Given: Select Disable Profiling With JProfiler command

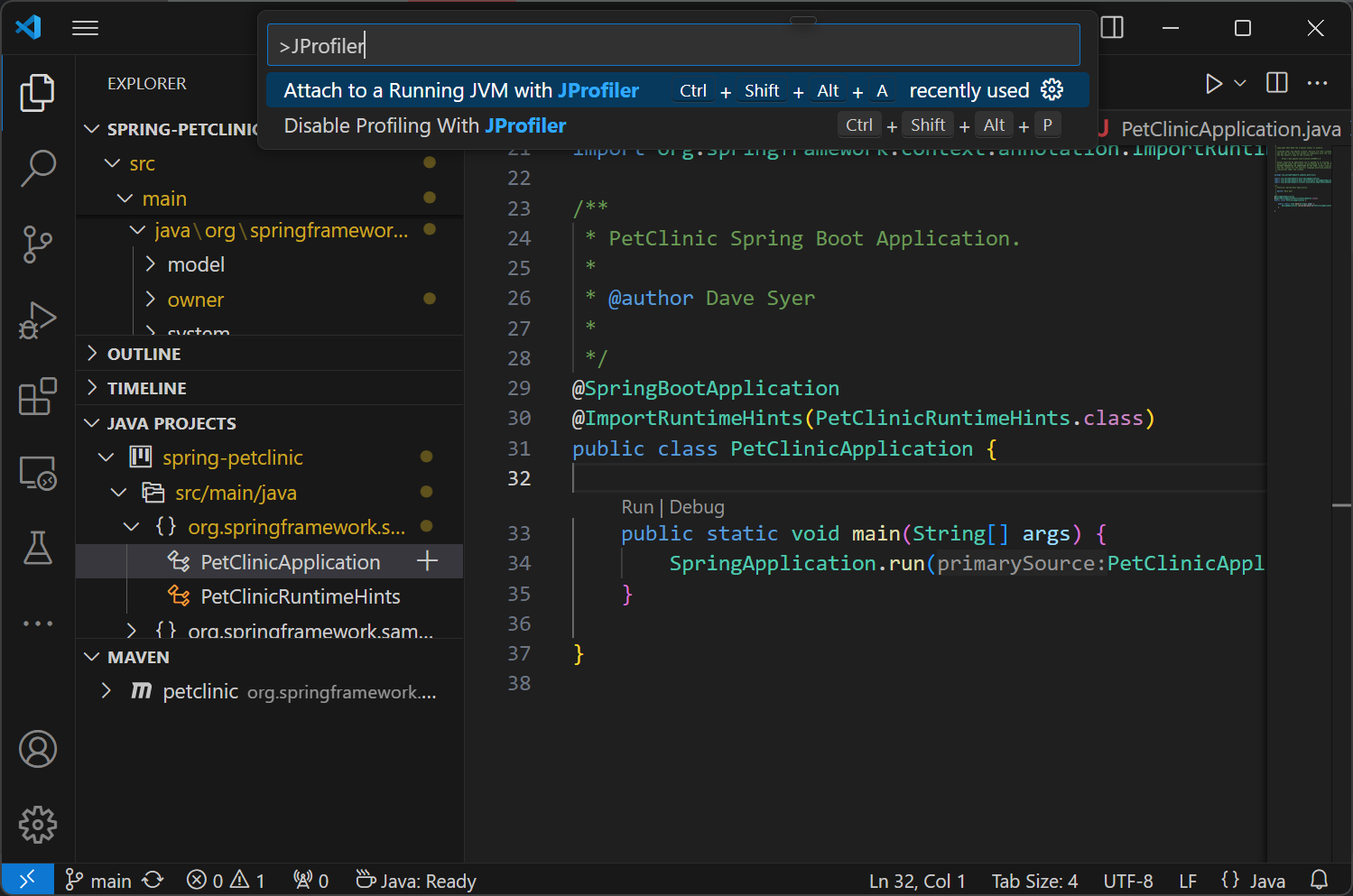Looking at the screenshot, I should [x=677, y=125].
